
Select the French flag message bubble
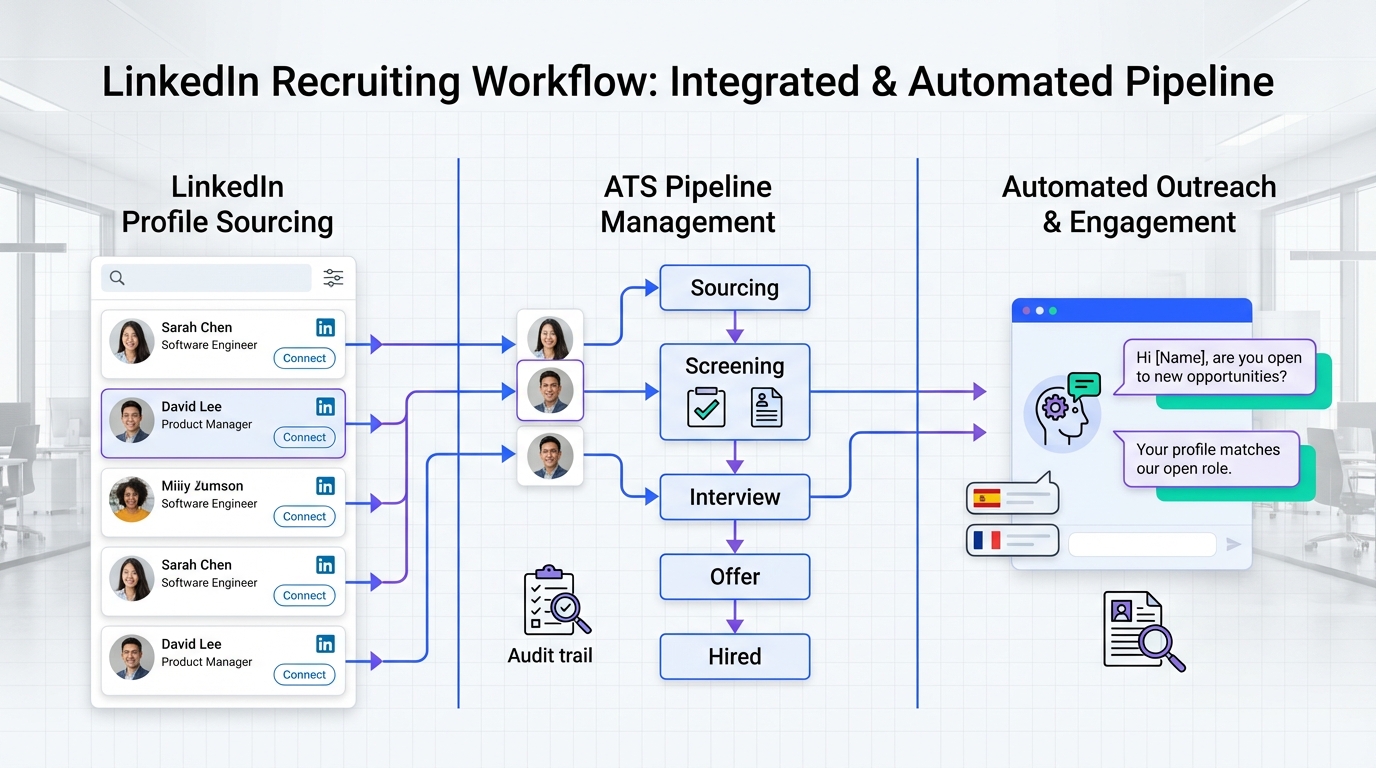click(1012, 541)
